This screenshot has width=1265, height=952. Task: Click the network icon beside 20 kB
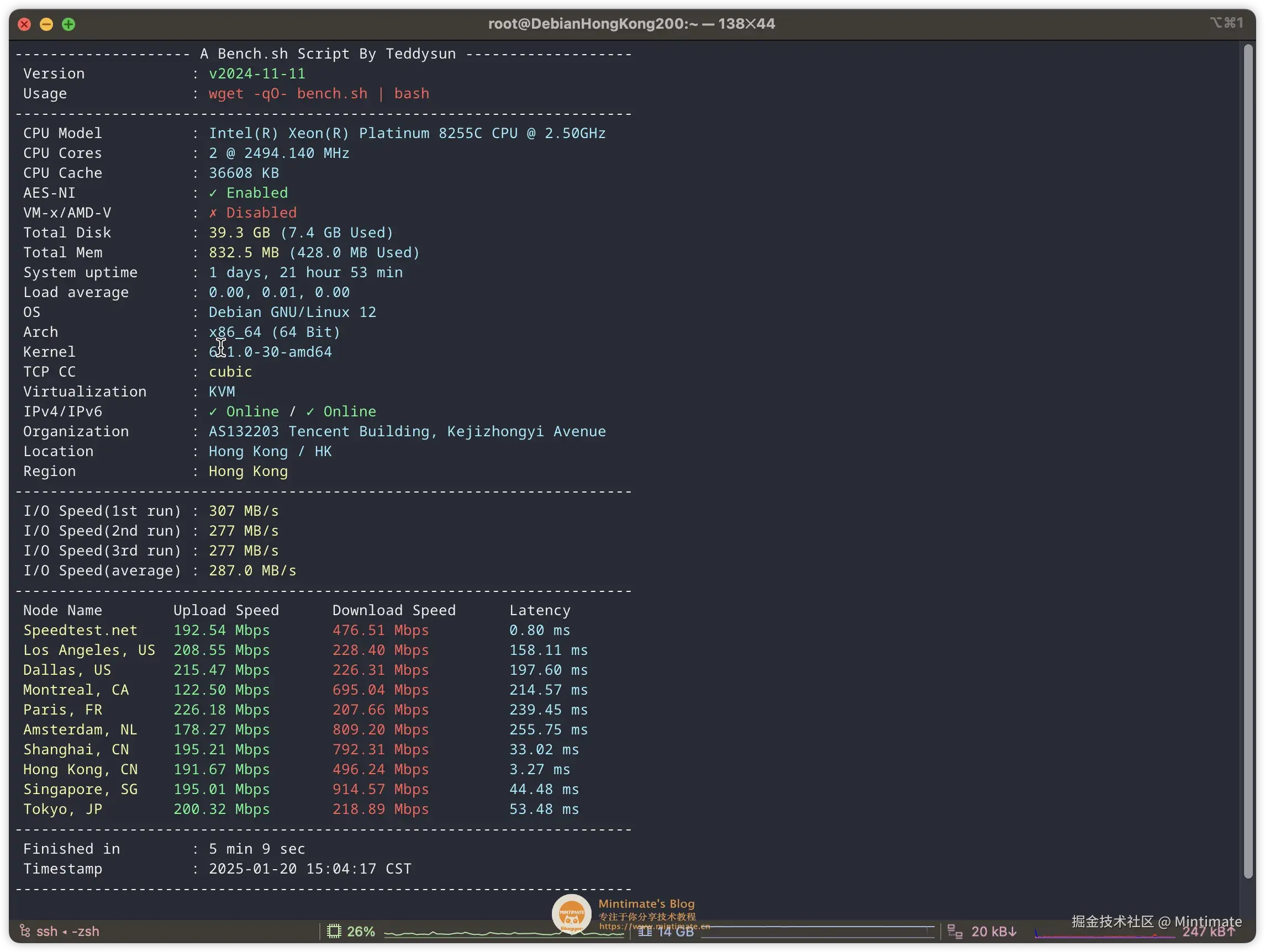(955, 932)
